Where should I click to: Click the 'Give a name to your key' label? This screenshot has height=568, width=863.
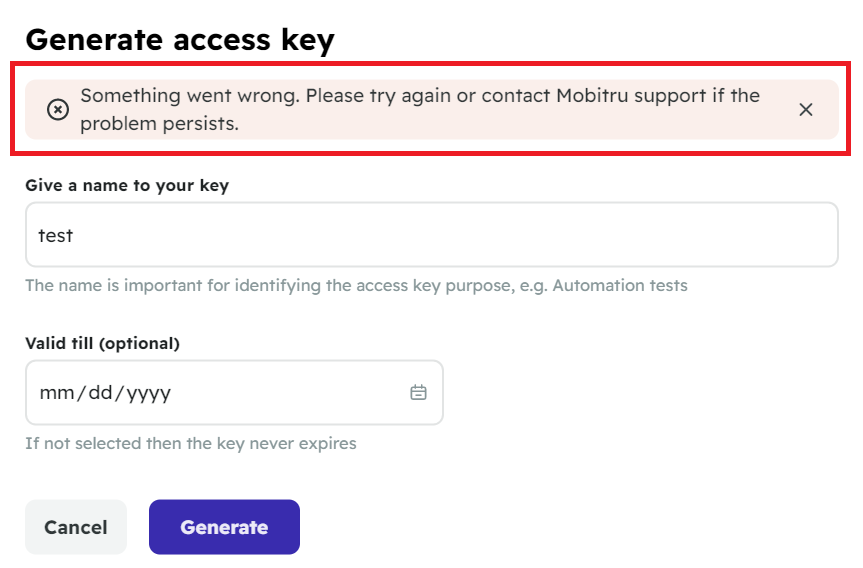(127, 185)
